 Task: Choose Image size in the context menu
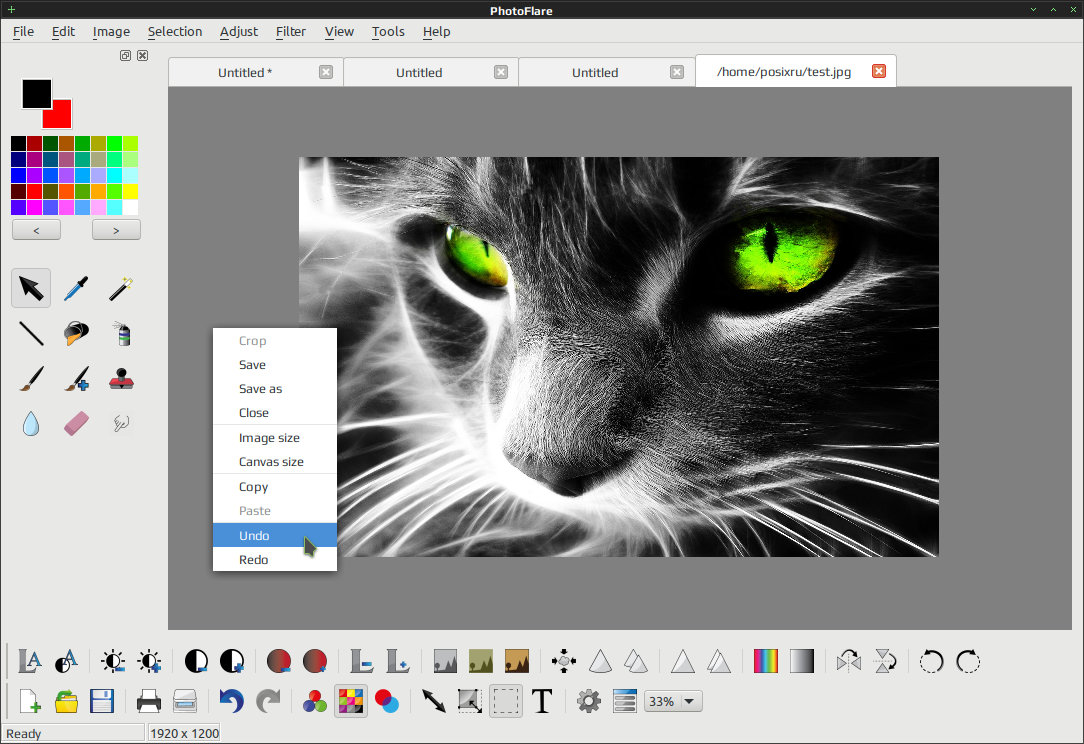274,438
